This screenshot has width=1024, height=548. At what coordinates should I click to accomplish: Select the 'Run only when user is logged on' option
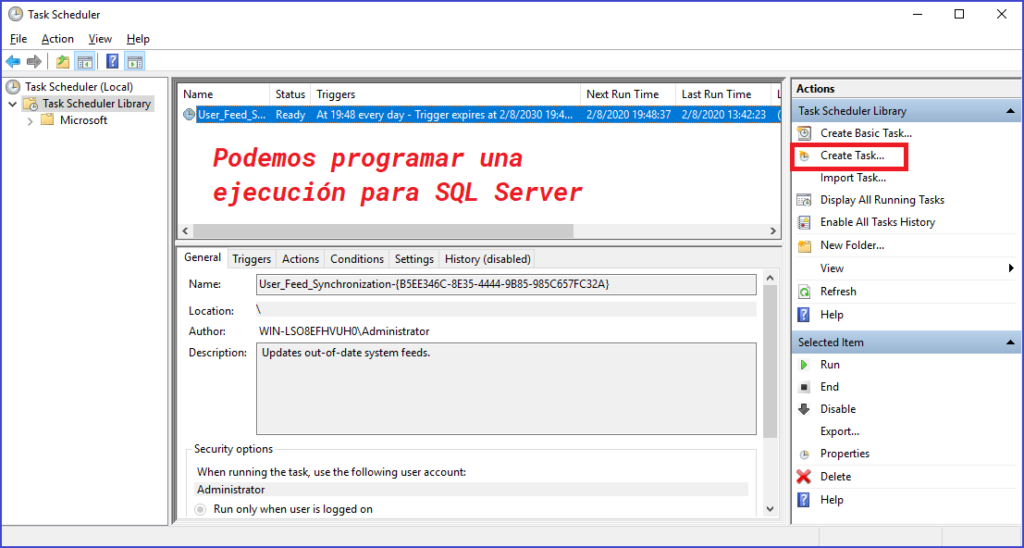201,509
